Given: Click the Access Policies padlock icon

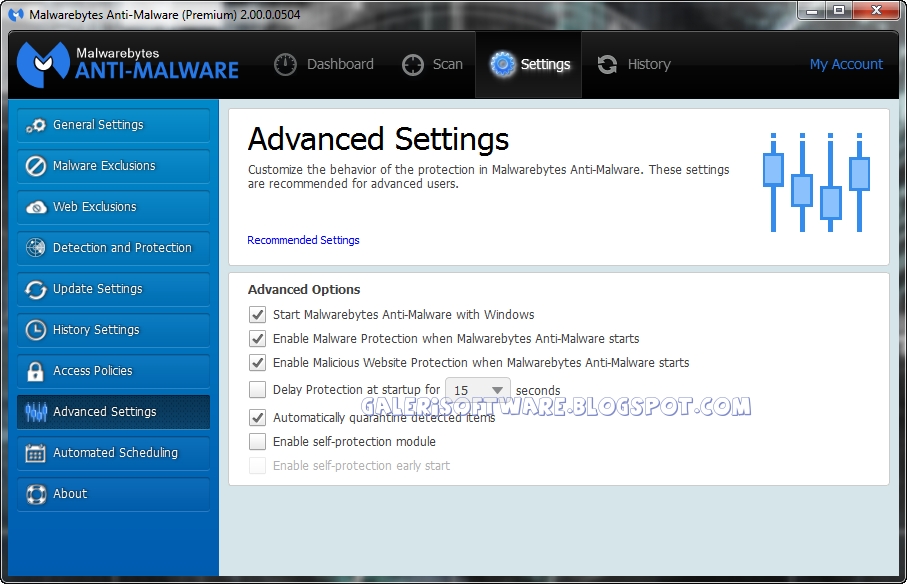Looking at the screenshot, I should (x=35, y=371).
